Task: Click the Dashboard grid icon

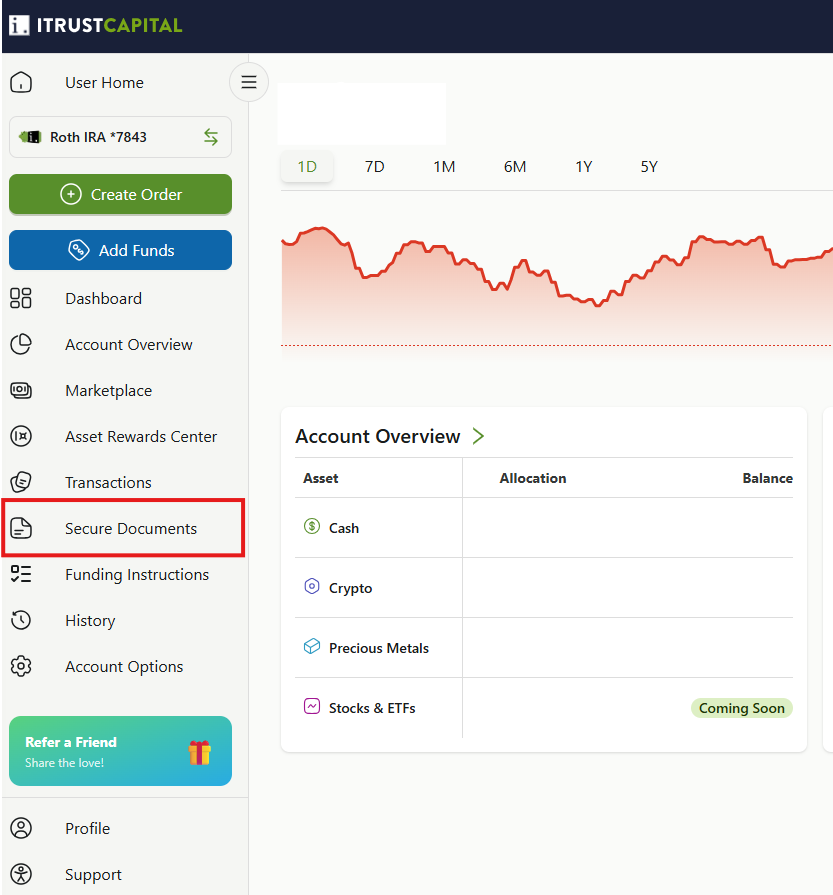Action: (21, 298)
